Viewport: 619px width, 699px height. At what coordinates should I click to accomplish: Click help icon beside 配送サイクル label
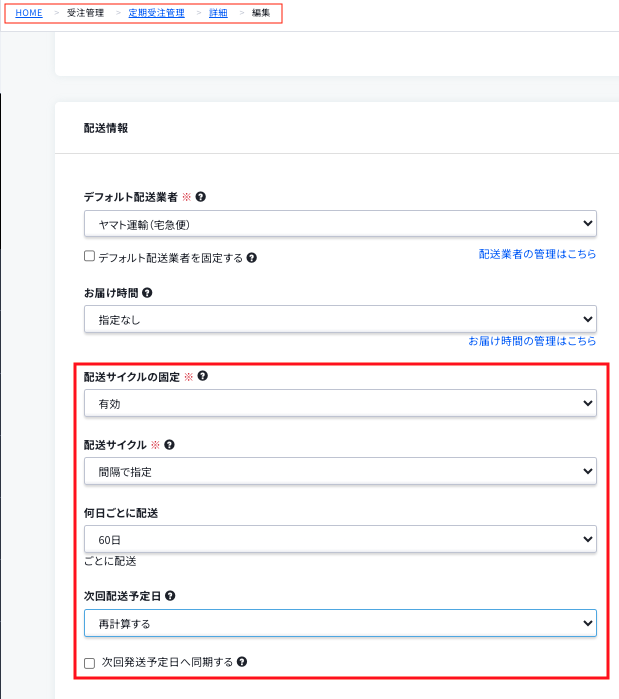(x=169, y=444)
